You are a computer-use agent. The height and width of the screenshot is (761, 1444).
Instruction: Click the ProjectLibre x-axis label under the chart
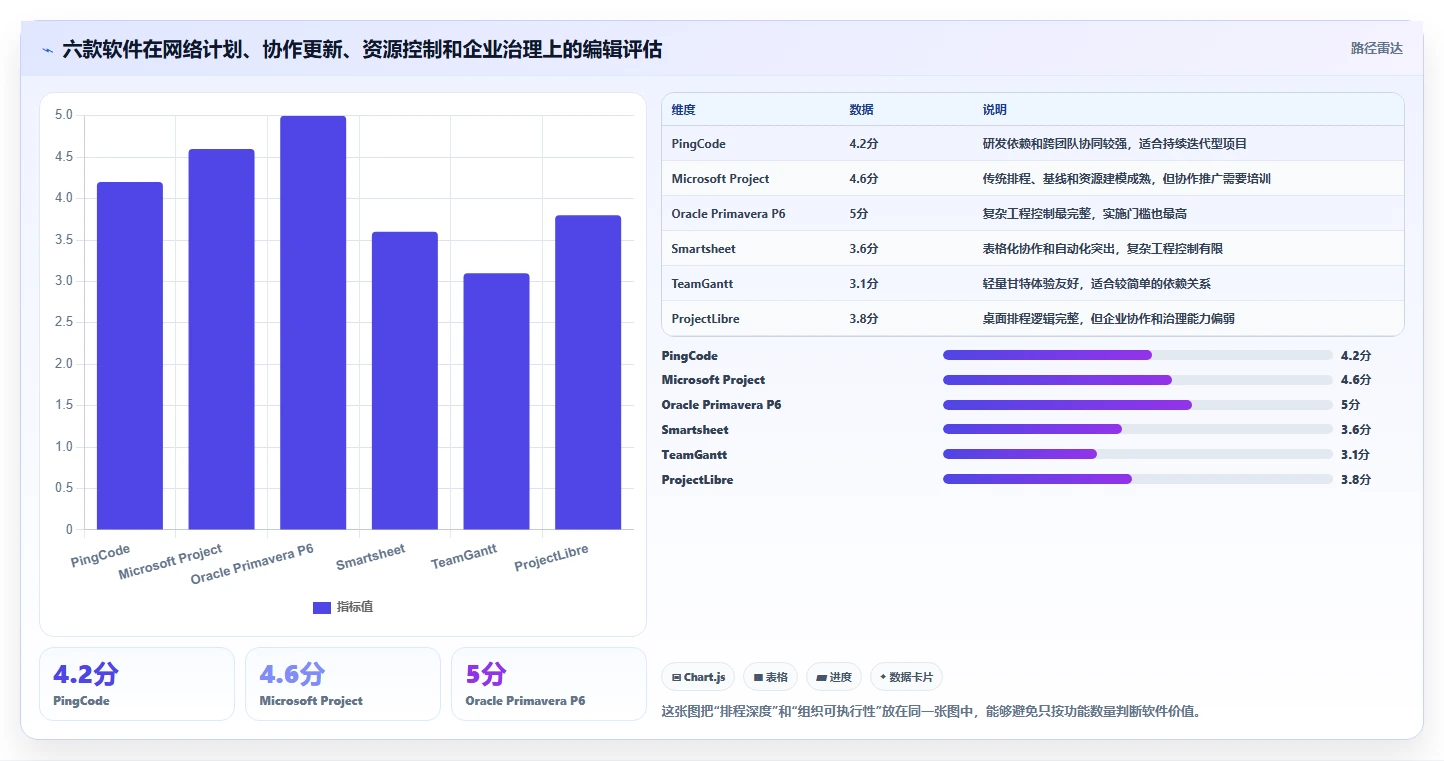point(552,558)
